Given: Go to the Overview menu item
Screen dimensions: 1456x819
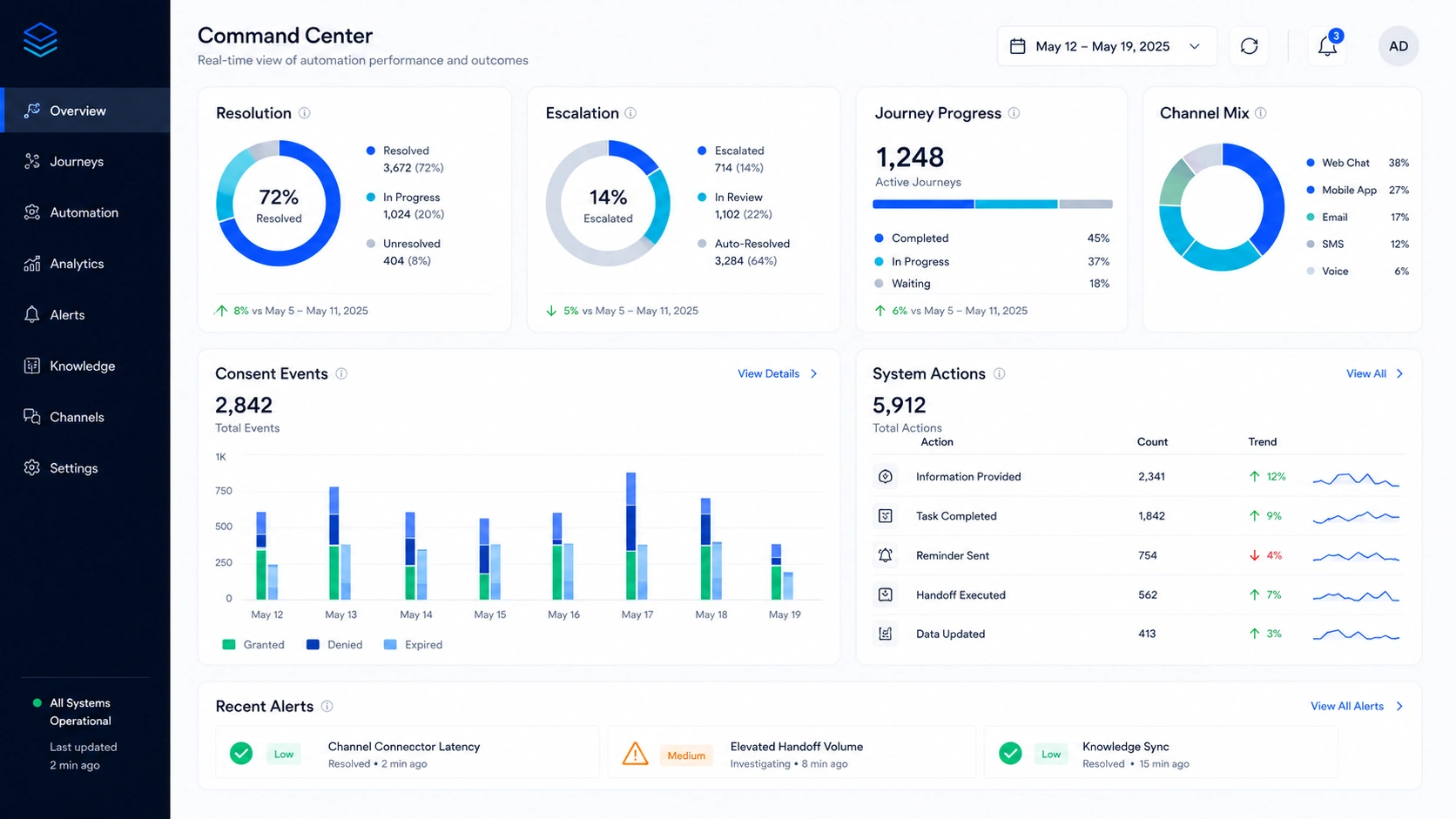Looking at the screenshot, I should (85, 111).
